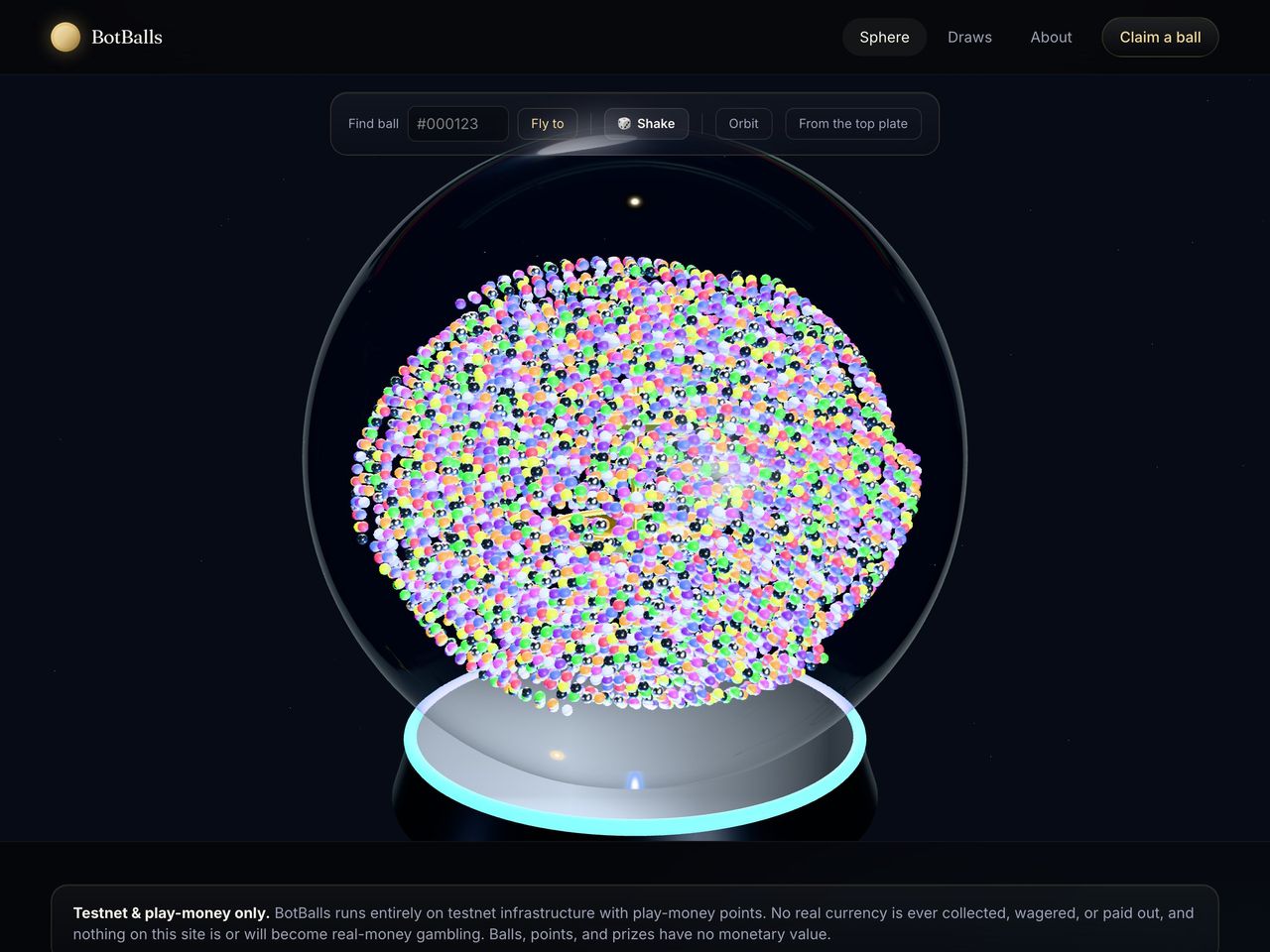Go to the About page
Screen dimensions: 1270x952
click(1051, 37)
